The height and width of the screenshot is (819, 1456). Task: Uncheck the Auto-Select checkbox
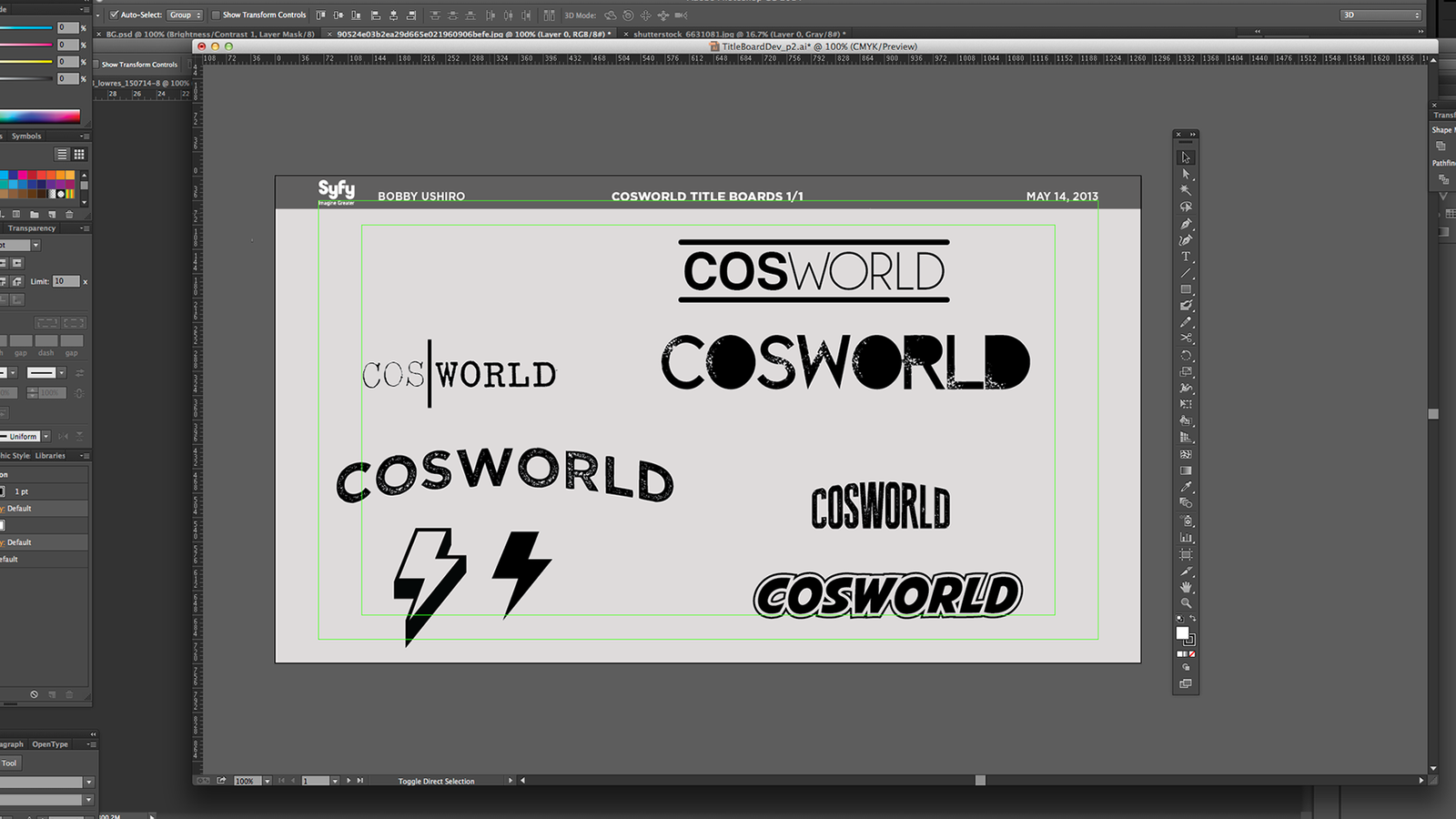[114, 15]
